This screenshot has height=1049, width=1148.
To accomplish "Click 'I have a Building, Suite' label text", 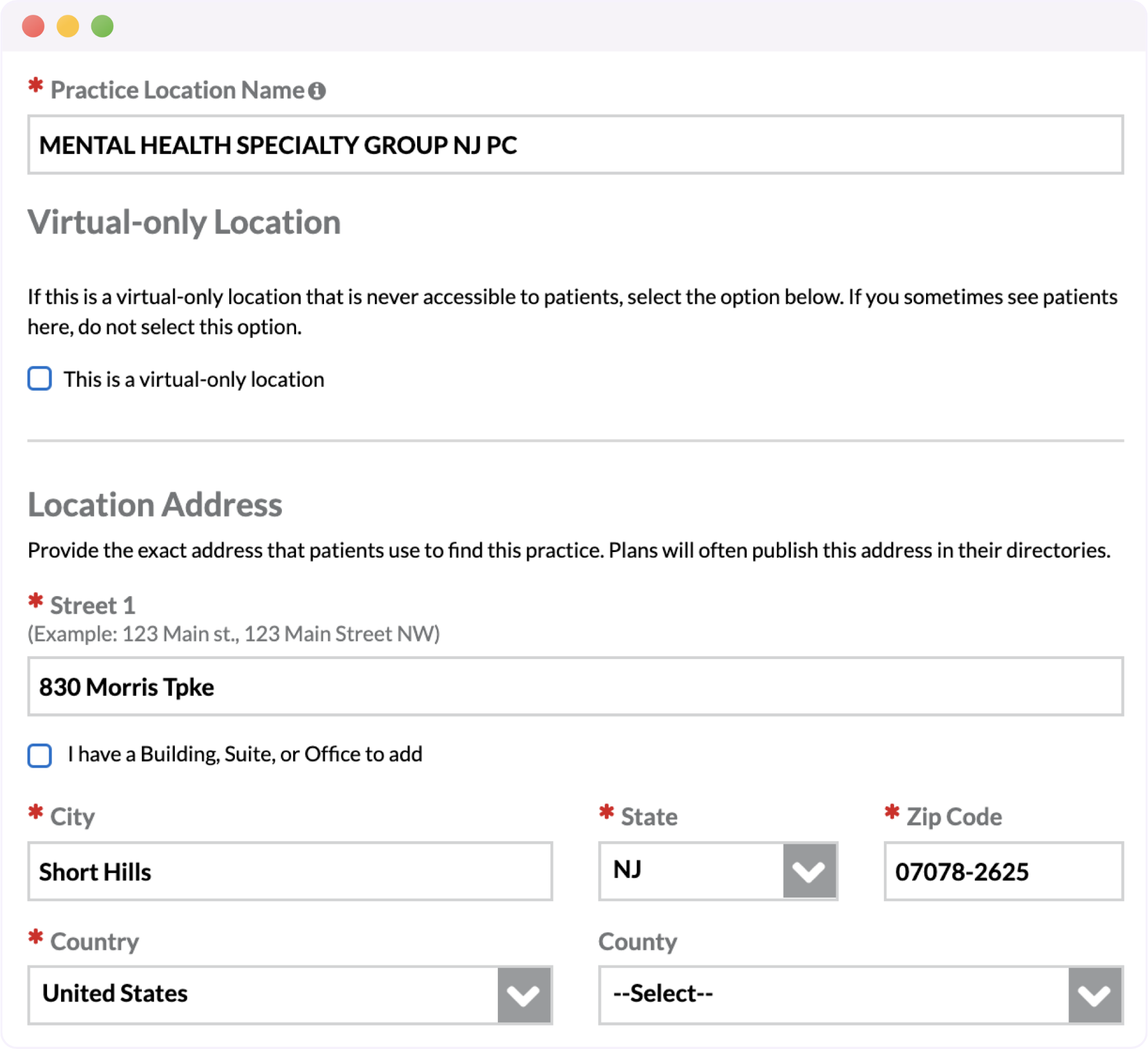I will [245, 754].
